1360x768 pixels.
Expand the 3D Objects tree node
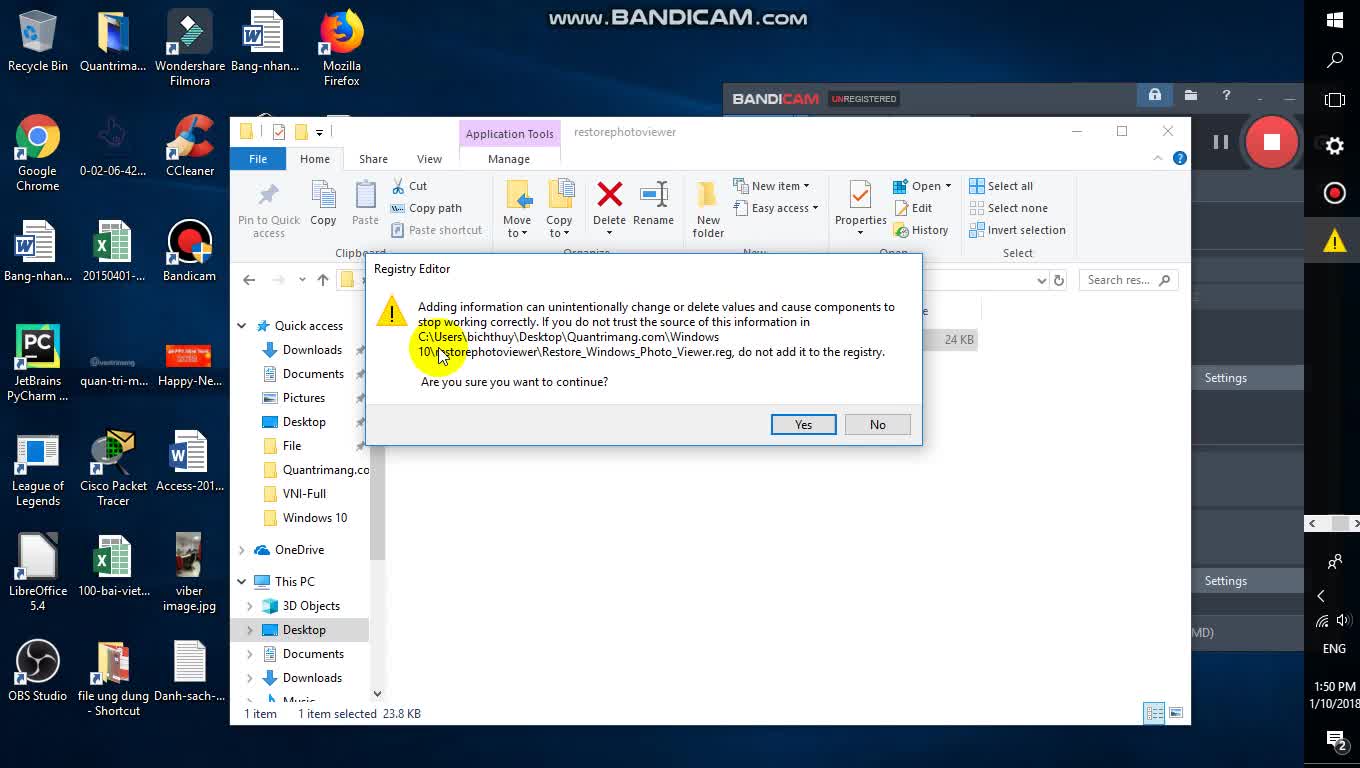[x=250, y=606]
